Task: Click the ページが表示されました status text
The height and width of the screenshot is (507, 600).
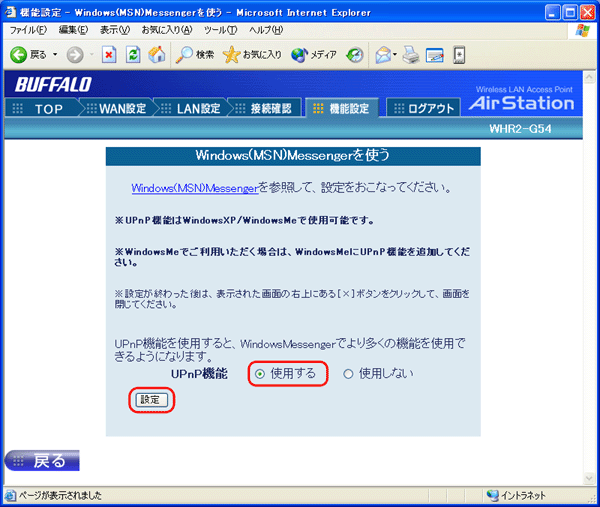Action: point(60,495)
